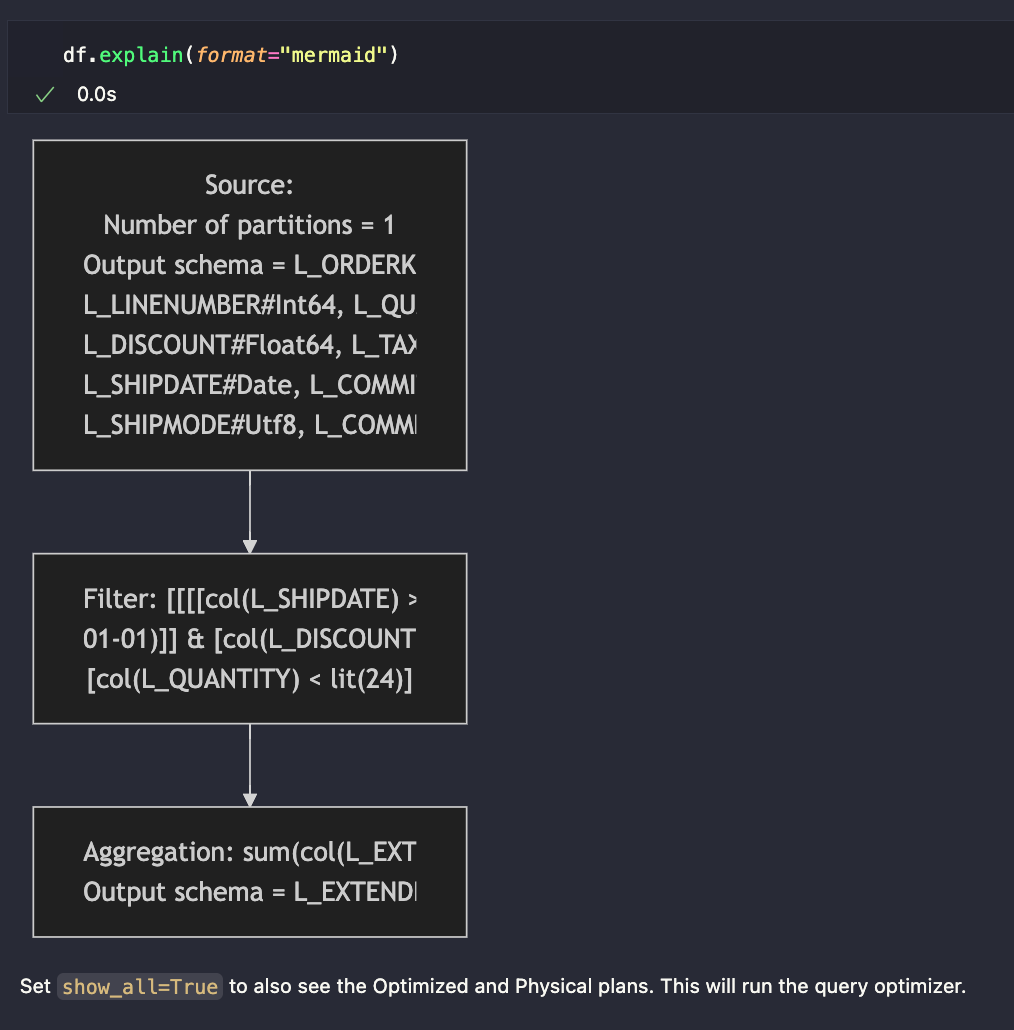Click the Filter node showing L_SHIPDATE condition
This screenshot has height=1030, width=1014.
point(249,638)
